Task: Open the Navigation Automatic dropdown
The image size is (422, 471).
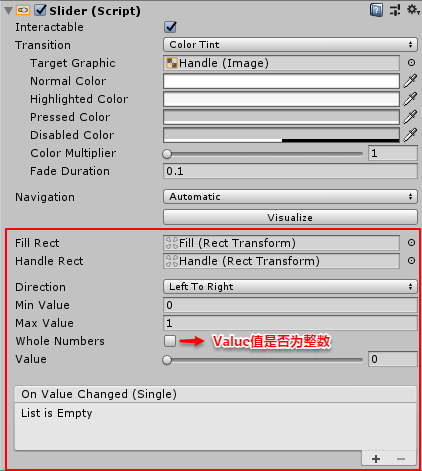Action: [290, 197]
